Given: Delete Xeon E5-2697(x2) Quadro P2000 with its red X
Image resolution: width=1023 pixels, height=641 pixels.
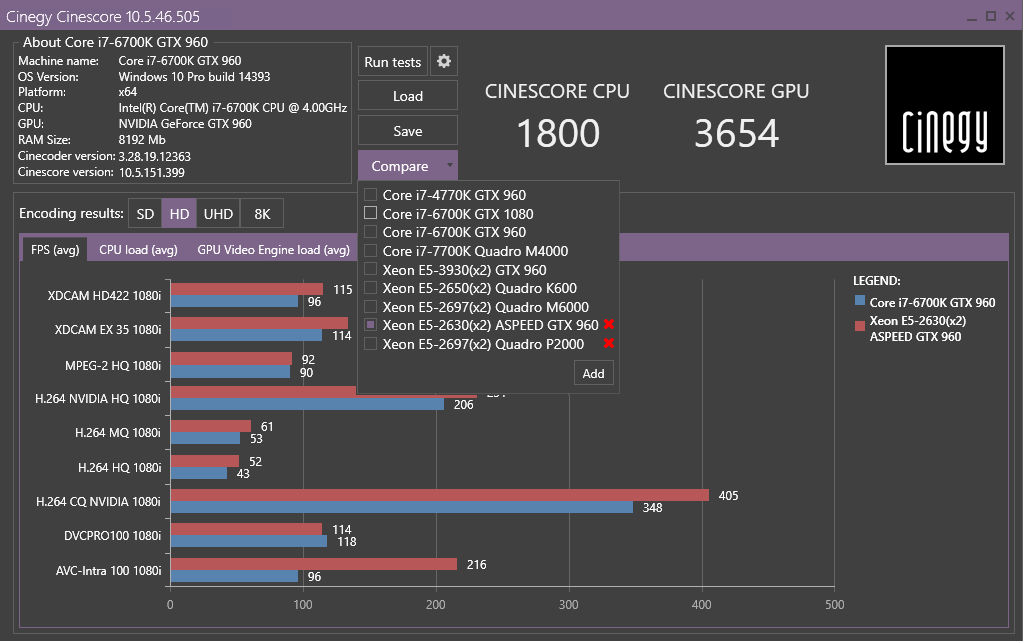Looking at the screenshot, I should click(609, 343).
